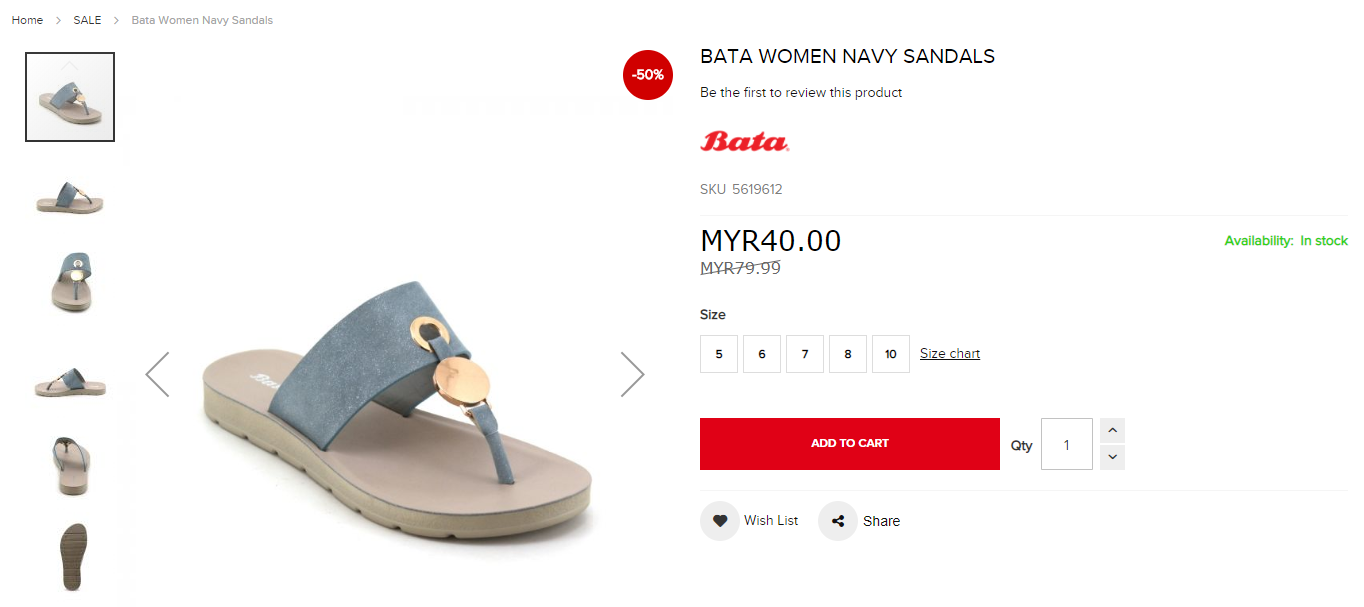Show the next product image arrow
Viewport: 1364px width, 607px height.
[632, 374]
